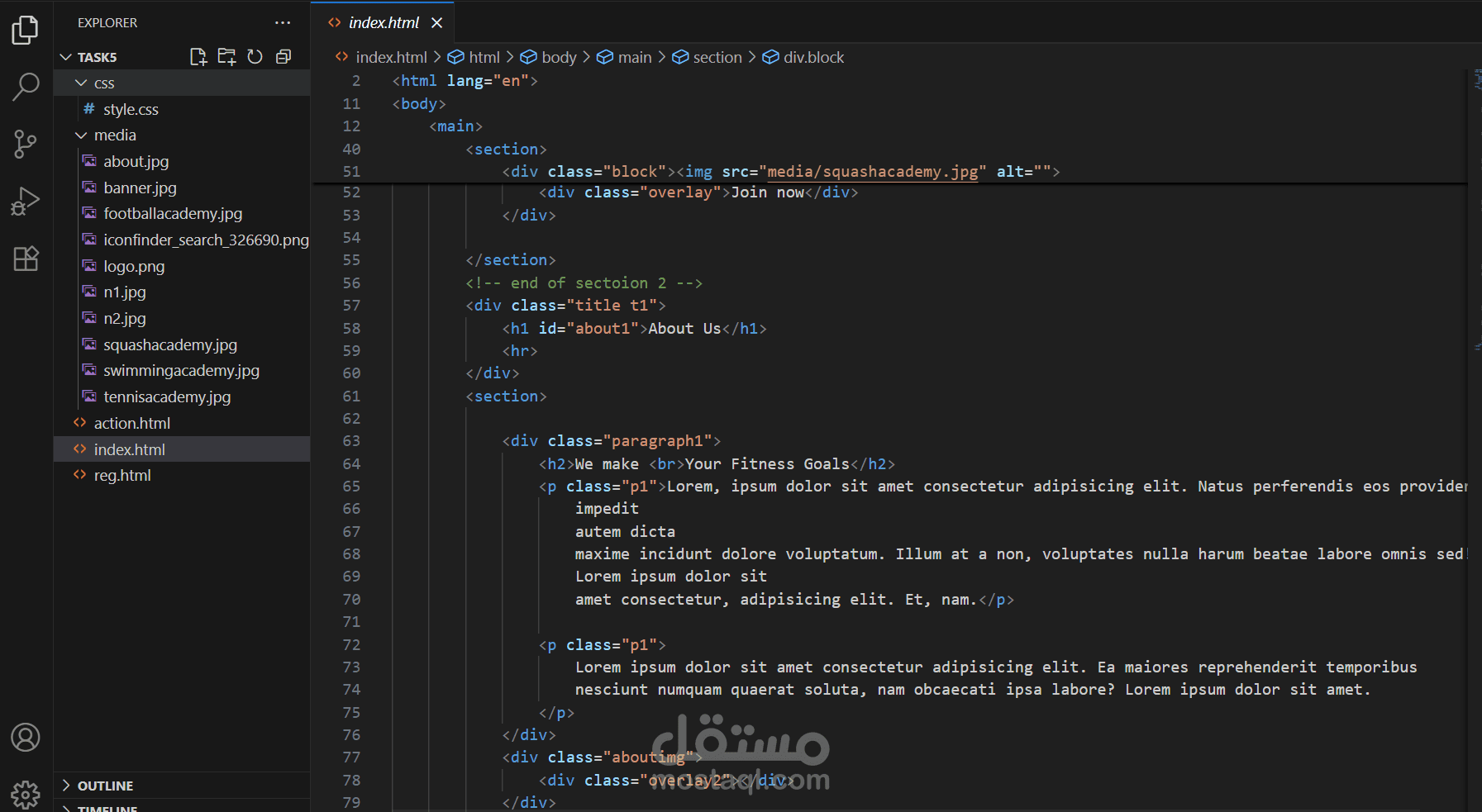This screenshot has width=1482, height=812.
Task: Refresh the Explorer file tree
Action: coord(255,57)
